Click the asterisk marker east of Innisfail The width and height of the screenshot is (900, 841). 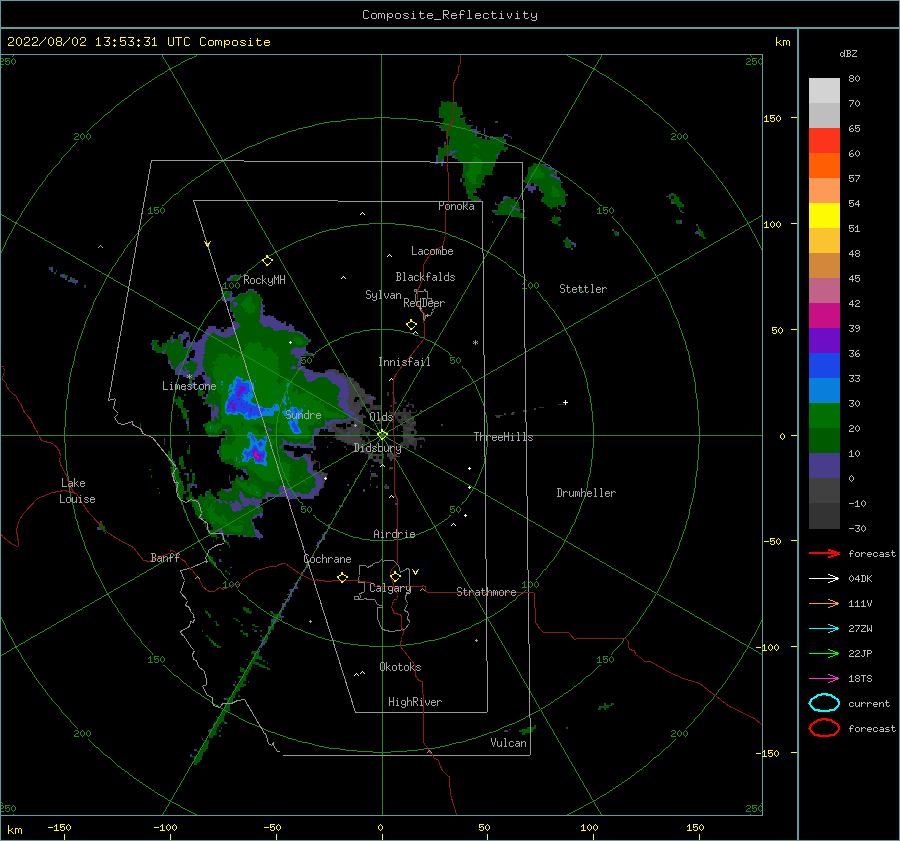click(x=475, y=343)
